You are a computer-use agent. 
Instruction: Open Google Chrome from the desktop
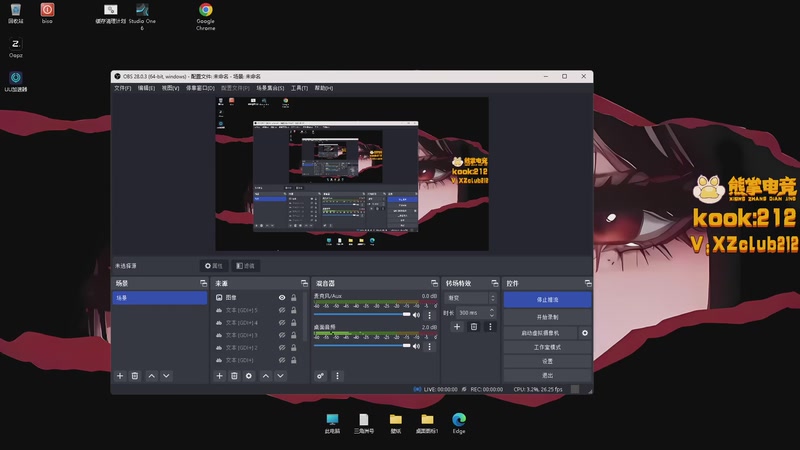pos(206,16)
